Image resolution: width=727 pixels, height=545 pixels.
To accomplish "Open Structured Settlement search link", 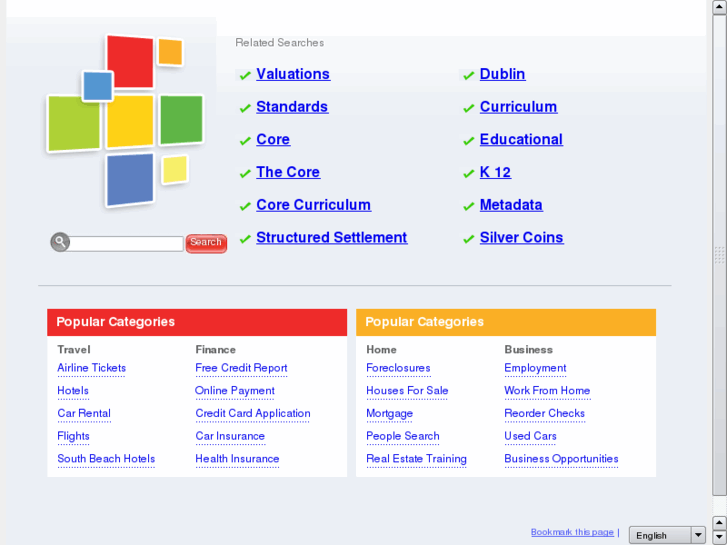I will 332,237.
